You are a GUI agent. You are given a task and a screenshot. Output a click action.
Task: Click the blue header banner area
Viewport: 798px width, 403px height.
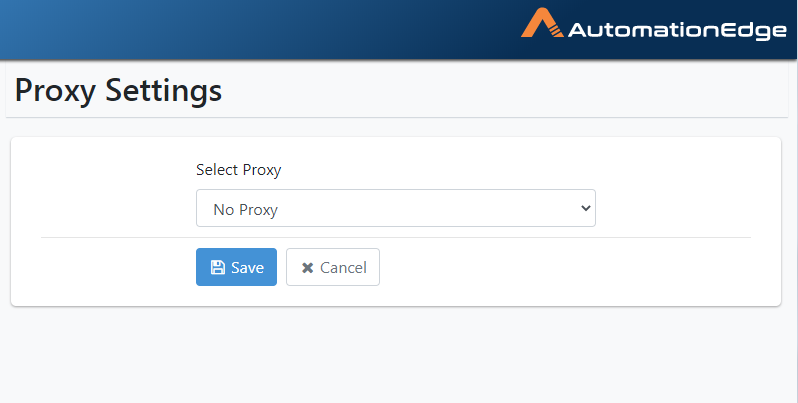click(254, 30)
